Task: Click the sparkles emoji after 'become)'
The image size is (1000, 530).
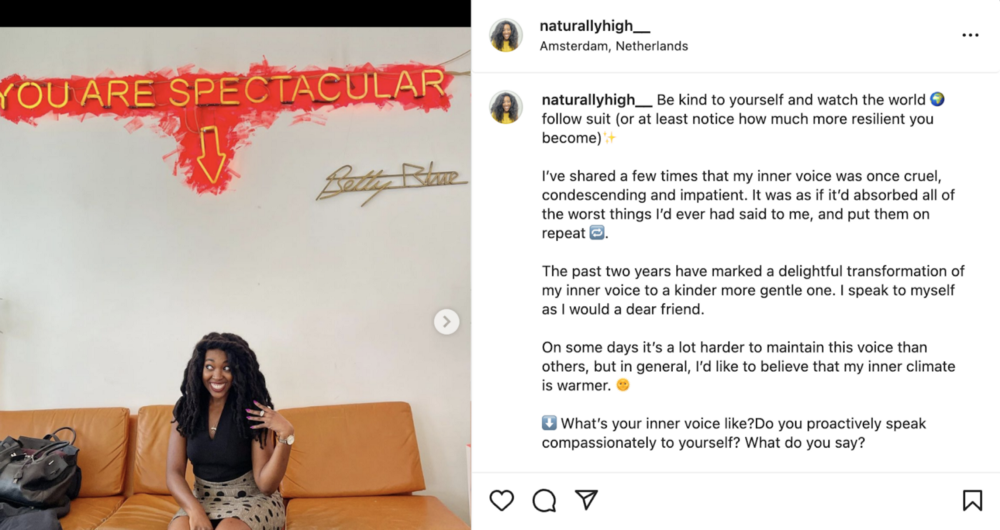Action: (610, 138)
